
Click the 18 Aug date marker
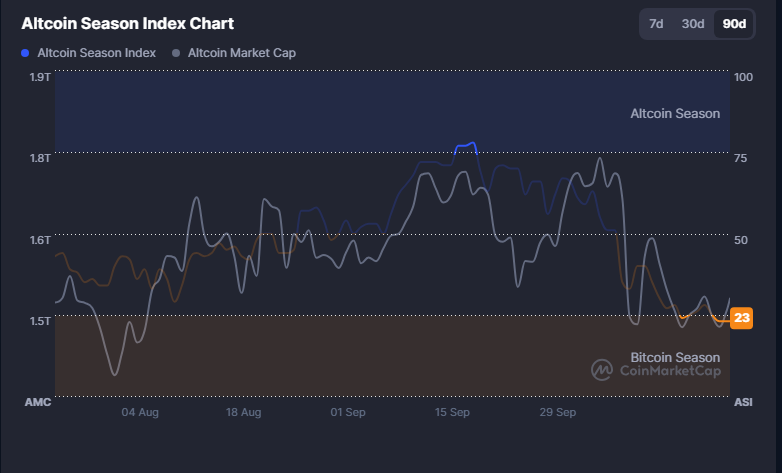[244, 412]
